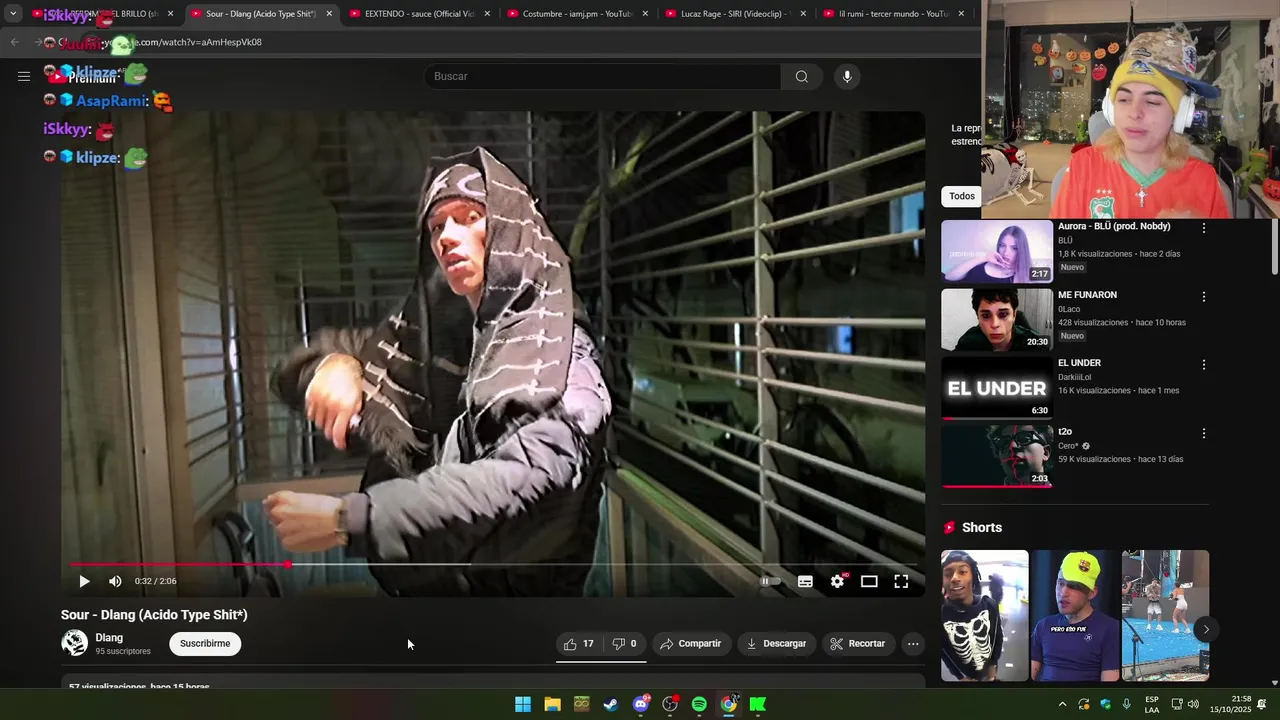Open options menu for t2o video
The height and width of the screenshot is (720, 1280).
pyautogui.click(x=1204, y=434)
